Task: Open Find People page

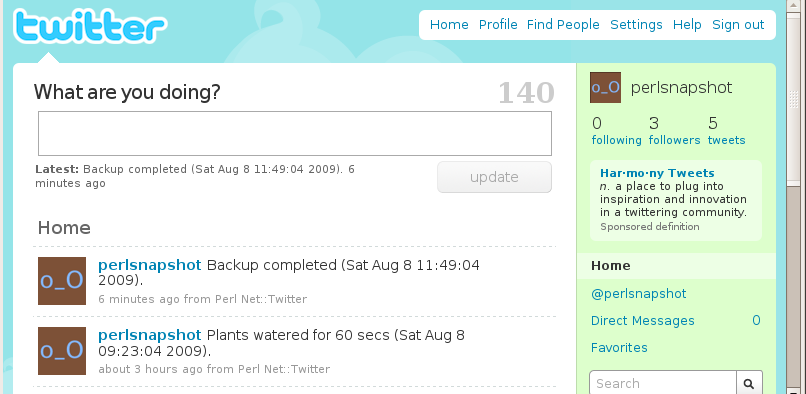Action: pyautogui.click(x=563, y=25)
